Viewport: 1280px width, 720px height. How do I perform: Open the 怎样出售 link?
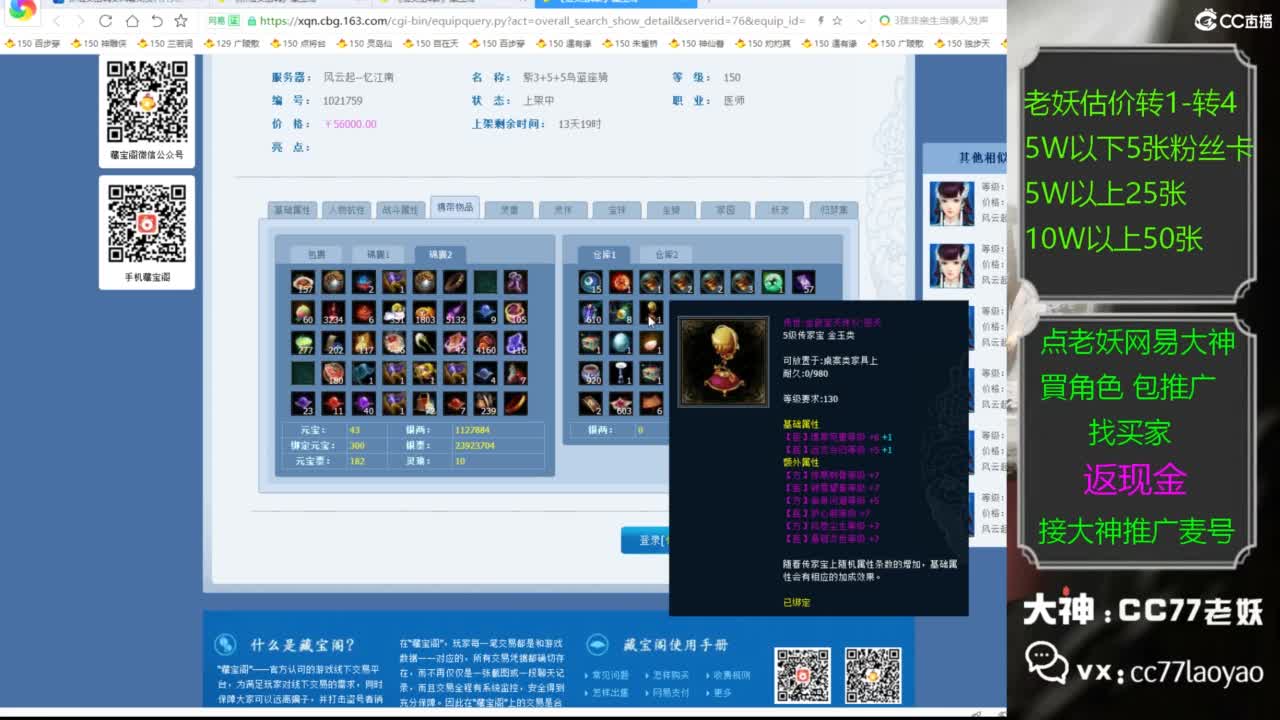[x=611, y=692]
